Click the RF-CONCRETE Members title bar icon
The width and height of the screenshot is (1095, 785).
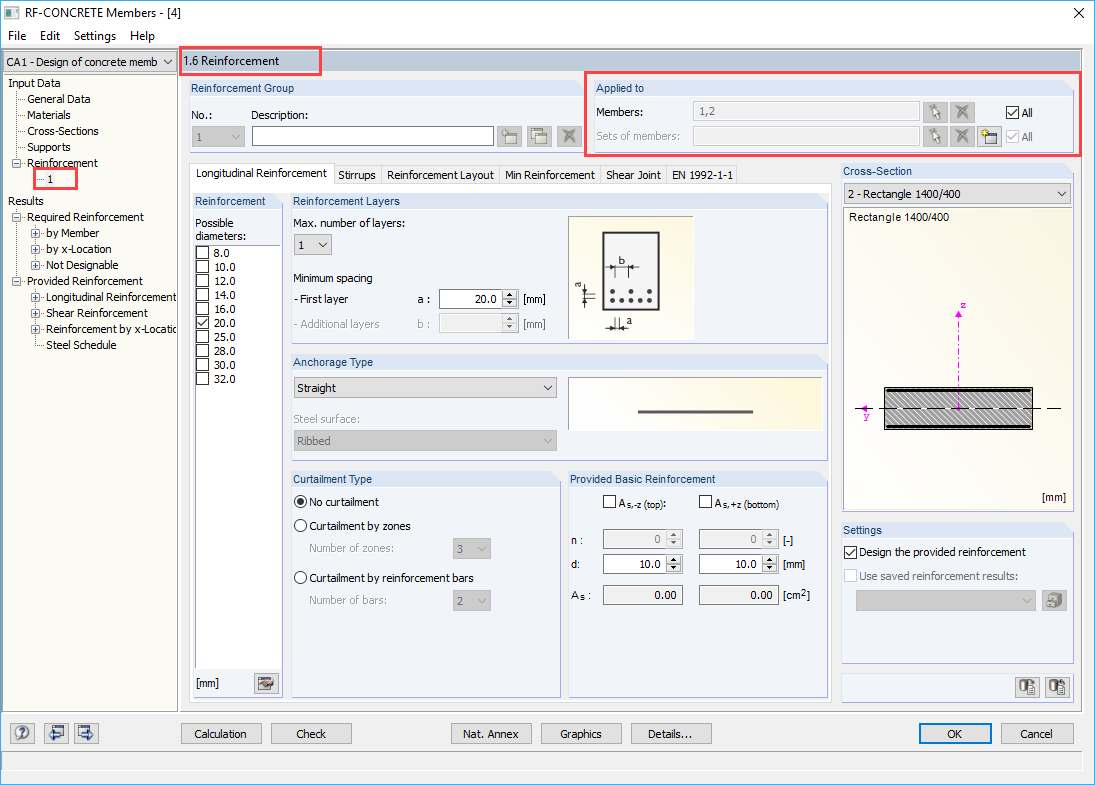tap(12, 13)
